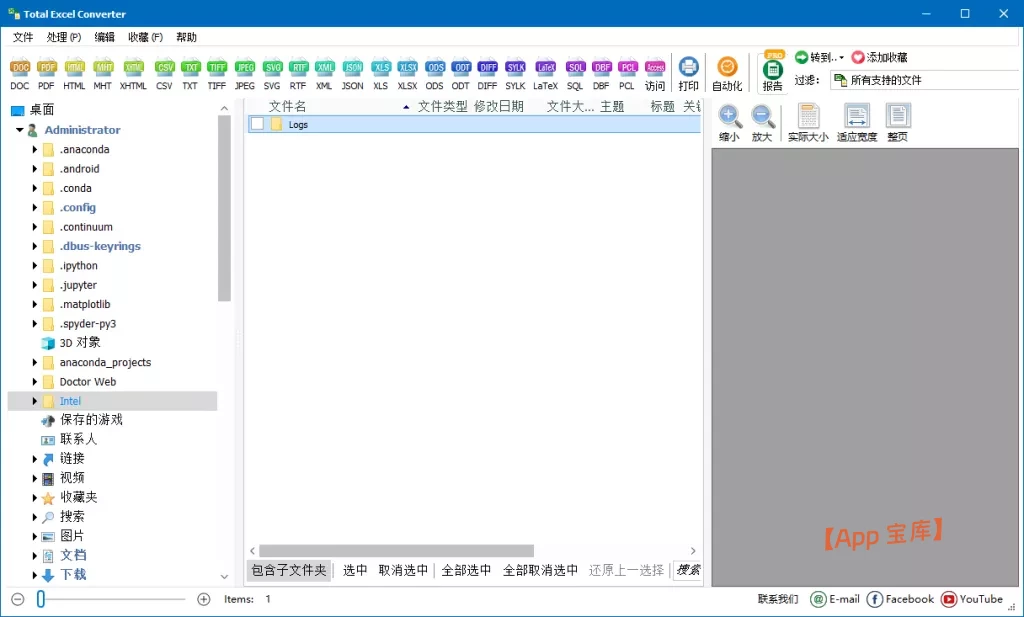
Task: Open the 处理(P) menu
Action: (62, 37)
